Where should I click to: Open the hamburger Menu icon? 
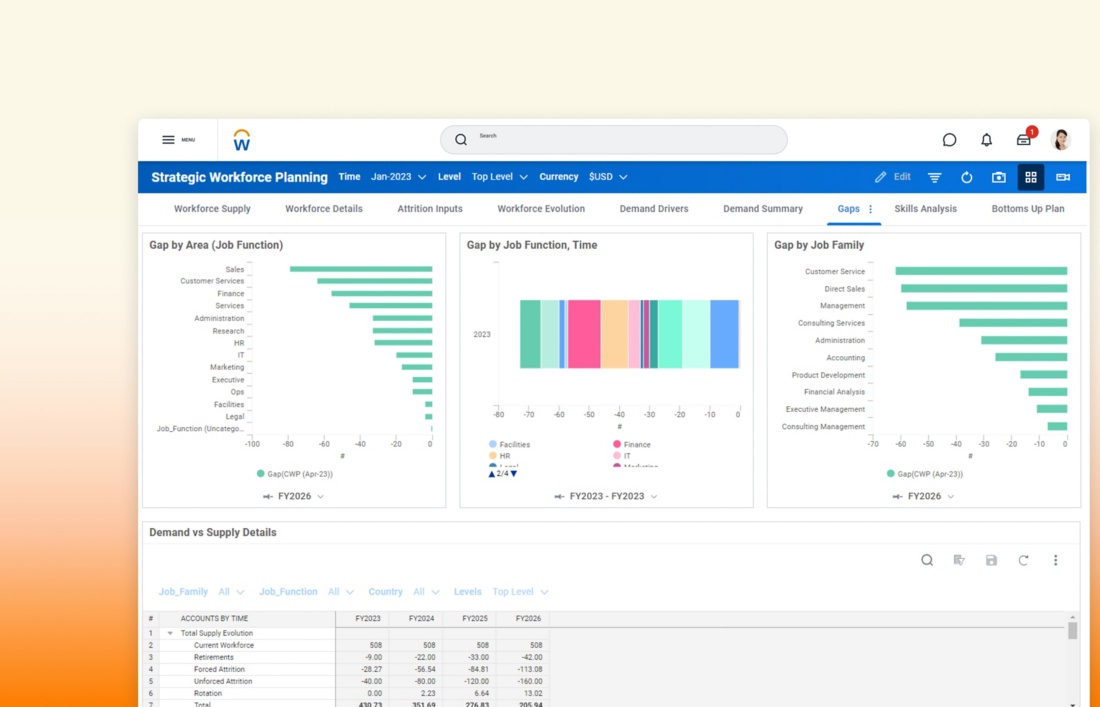click(168, 140)
